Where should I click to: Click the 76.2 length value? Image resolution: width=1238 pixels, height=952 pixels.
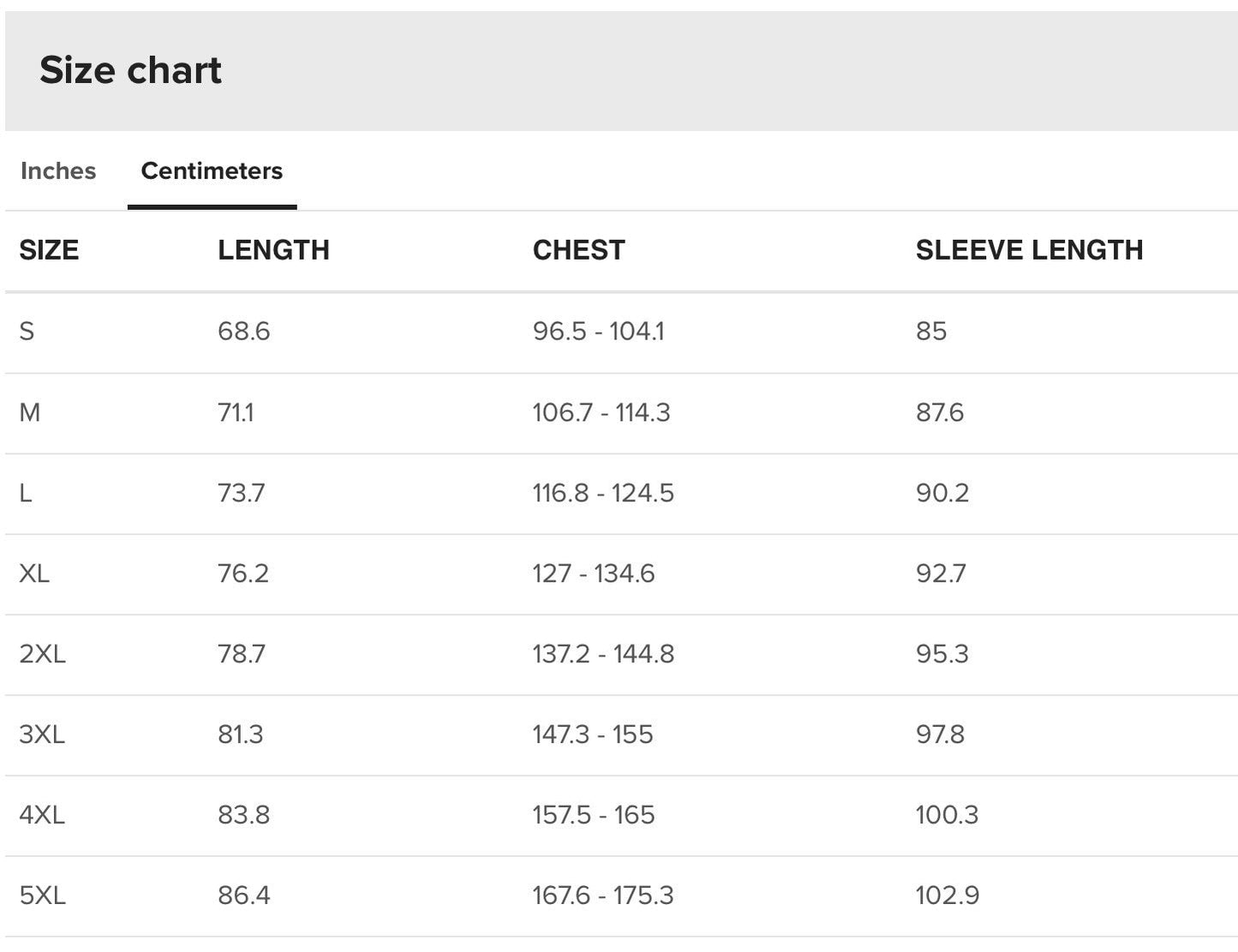click(x=243, y=573)
